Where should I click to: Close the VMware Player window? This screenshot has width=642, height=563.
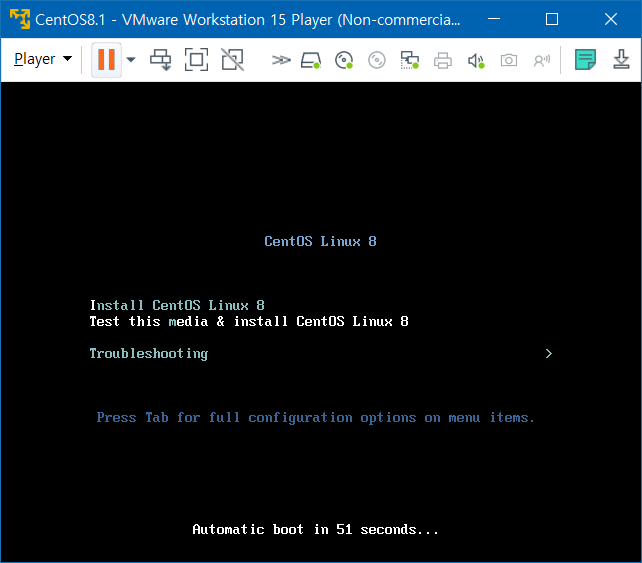point(611,19)
